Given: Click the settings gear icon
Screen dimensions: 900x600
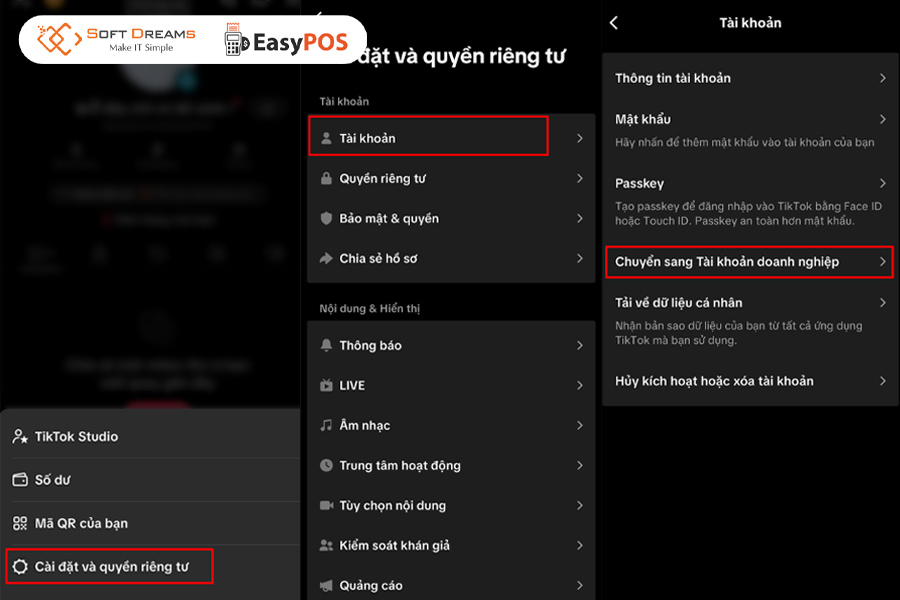Looking at the screenshot, I should click(x=19, y=567).
